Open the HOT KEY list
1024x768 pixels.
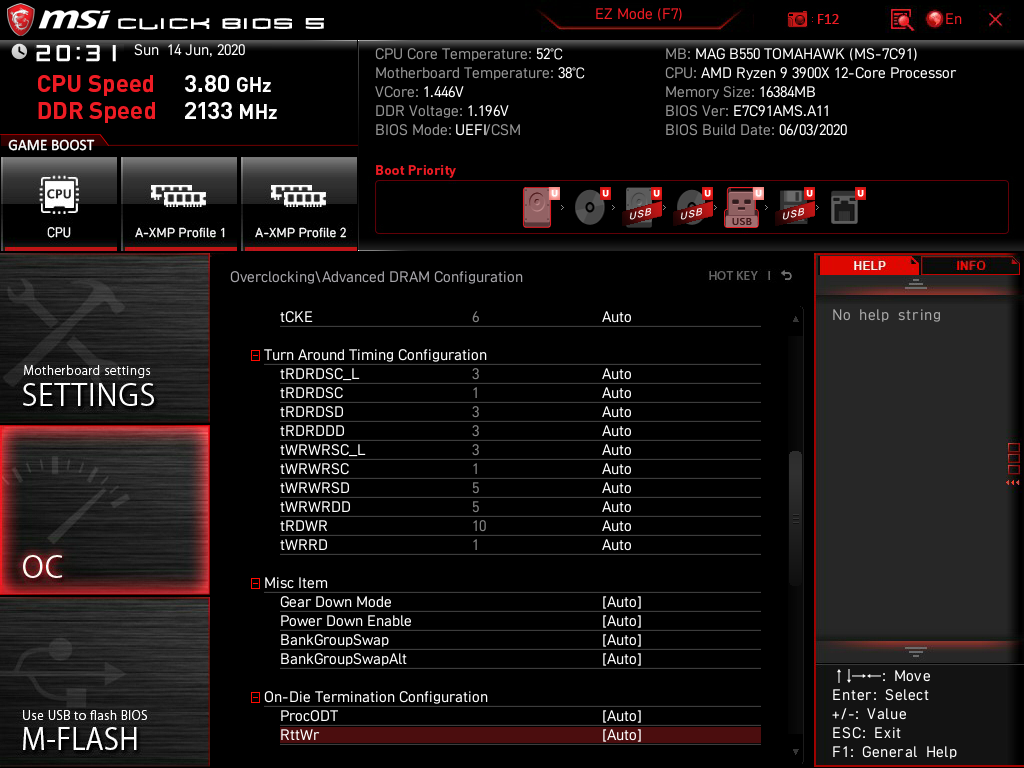(733, 276)
